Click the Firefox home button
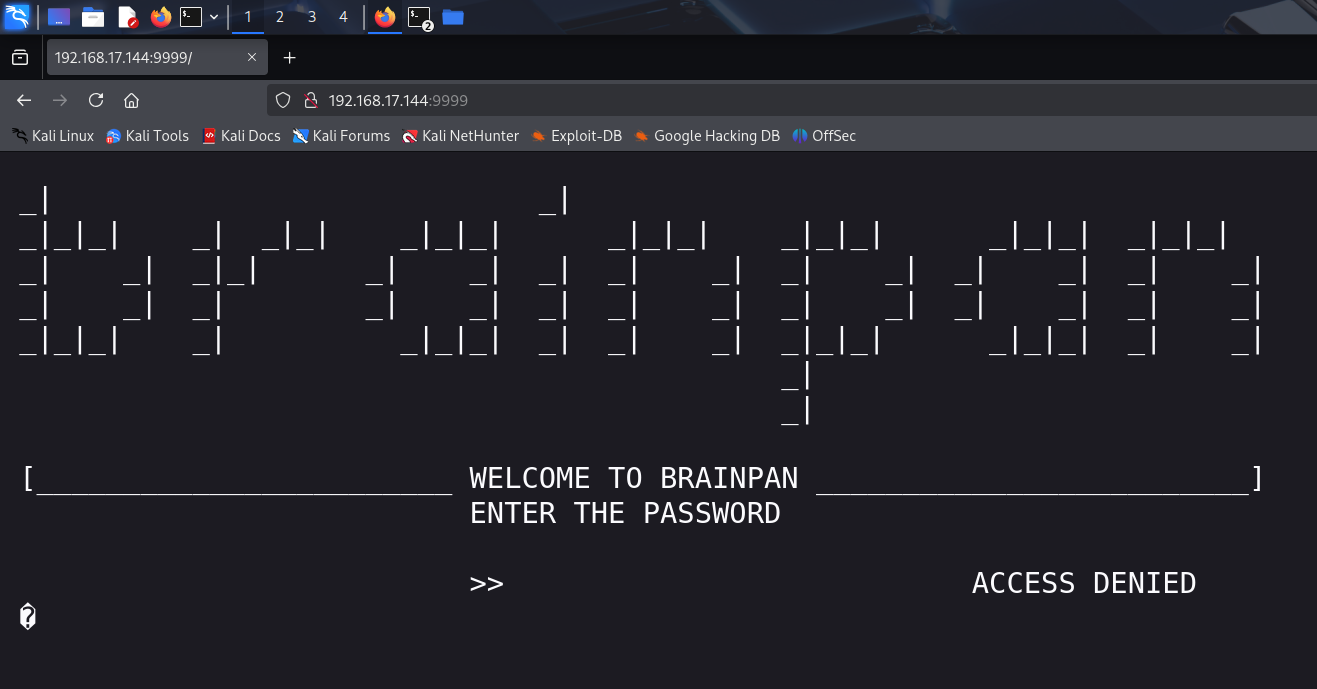1317x689 pixels. point(131,100)
